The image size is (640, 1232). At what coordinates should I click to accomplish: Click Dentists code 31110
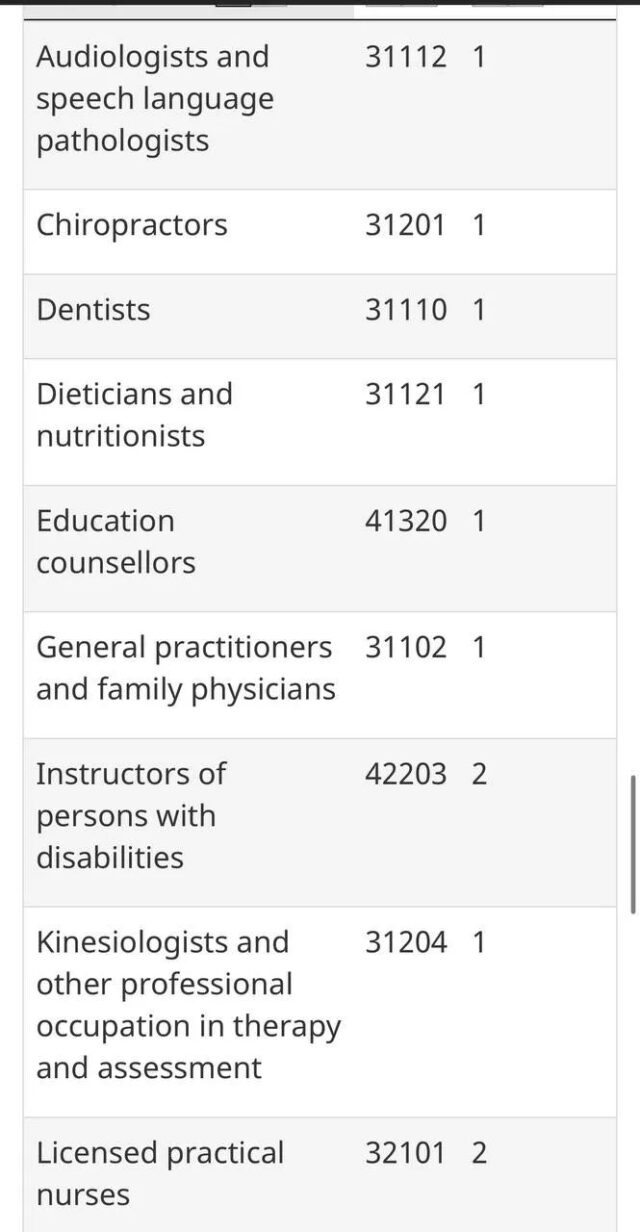point(406,310)
